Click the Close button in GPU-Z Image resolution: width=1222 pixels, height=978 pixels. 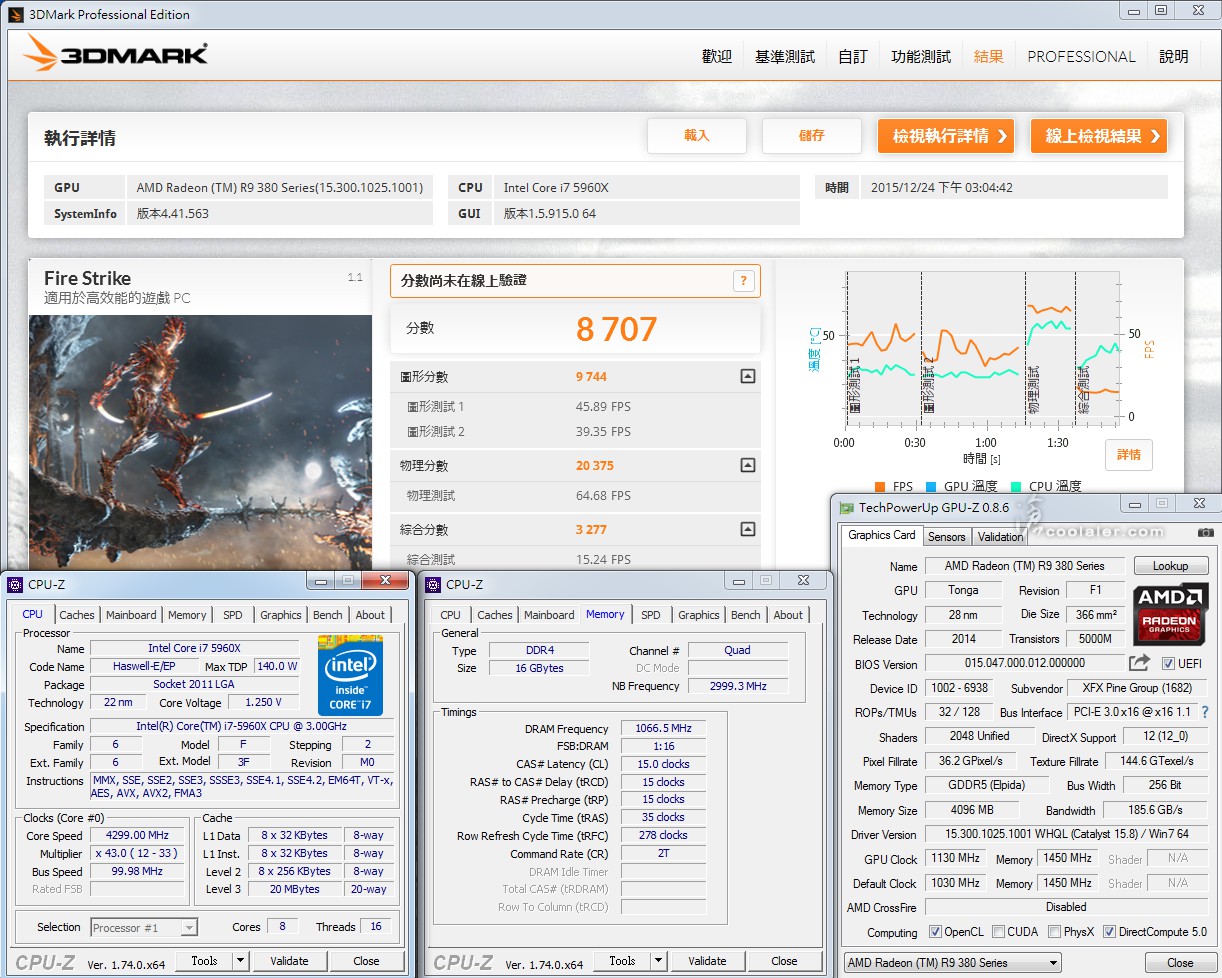(1180, 963)
